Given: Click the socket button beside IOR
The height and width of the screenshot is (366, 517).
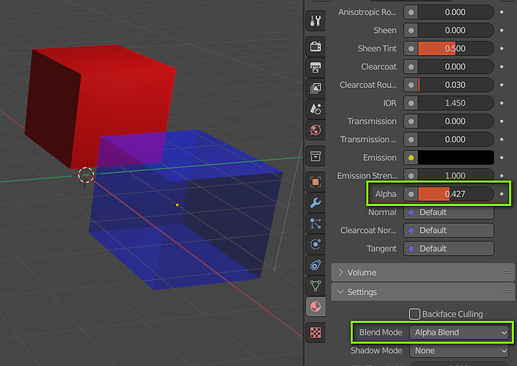Looking at the screenshot, I should click(x=411, y=103).
